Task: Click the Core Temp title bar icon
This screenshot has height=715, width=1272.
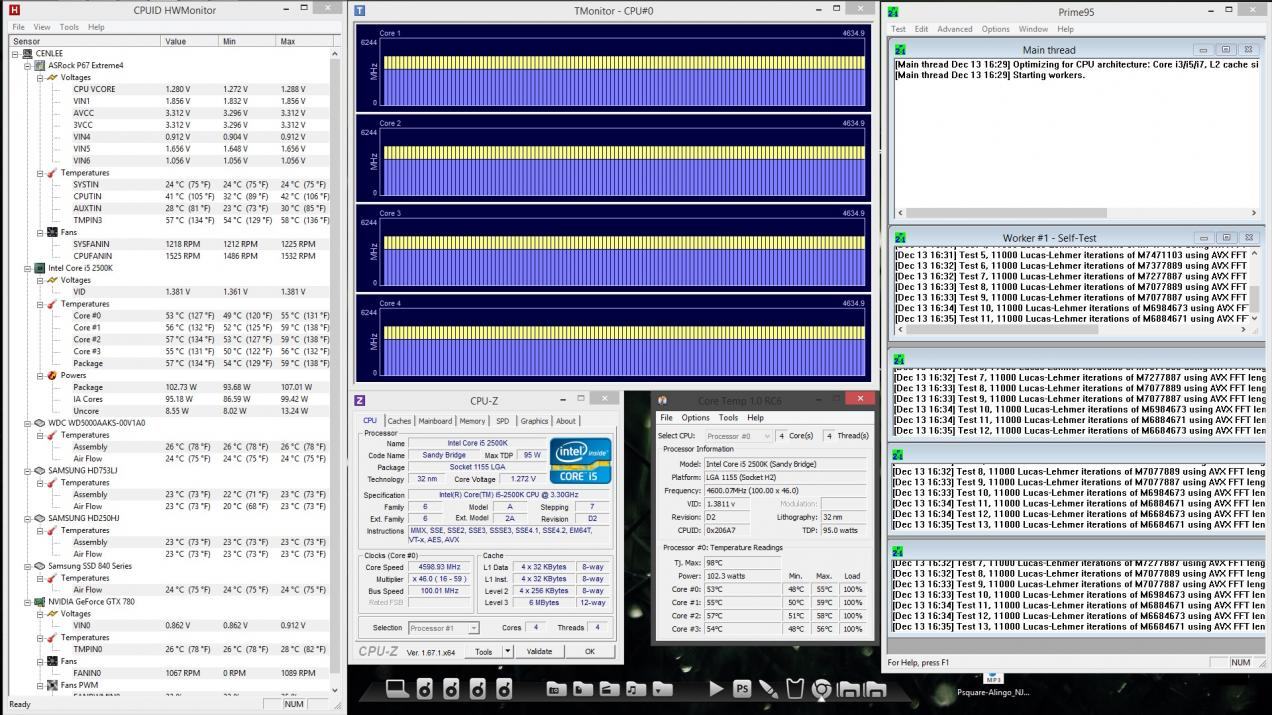Action: tap(662, 401)
